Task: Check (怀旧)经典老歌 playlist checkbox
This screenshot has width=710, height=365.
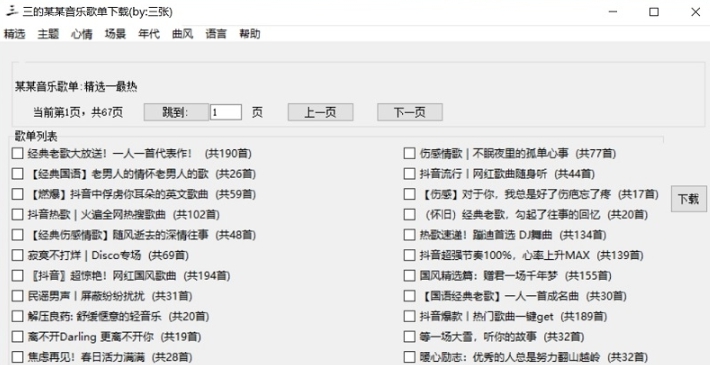Action: point(409,215)
